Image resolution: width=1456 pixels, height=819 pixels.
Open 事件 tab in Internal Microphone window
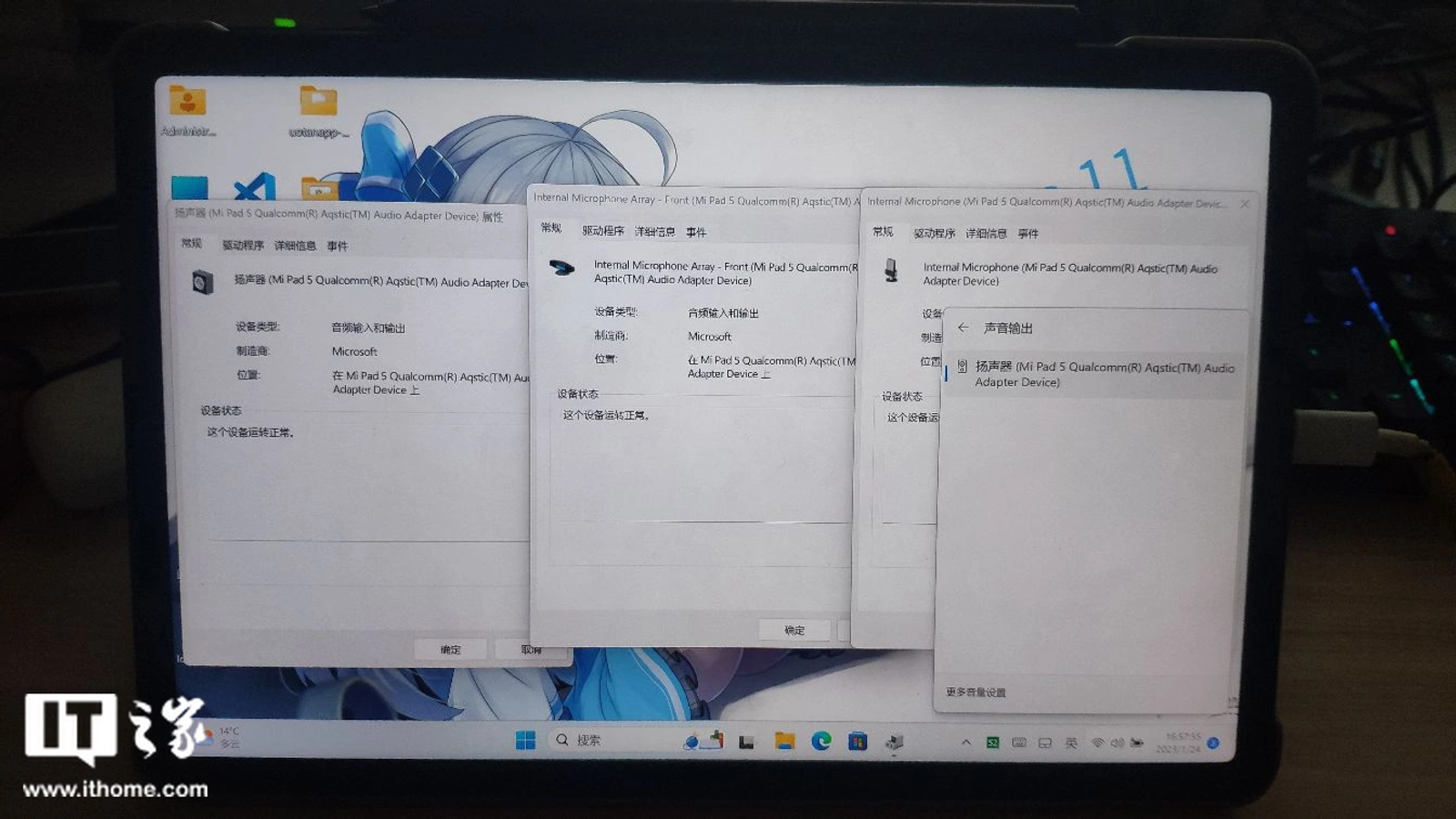1028,234
